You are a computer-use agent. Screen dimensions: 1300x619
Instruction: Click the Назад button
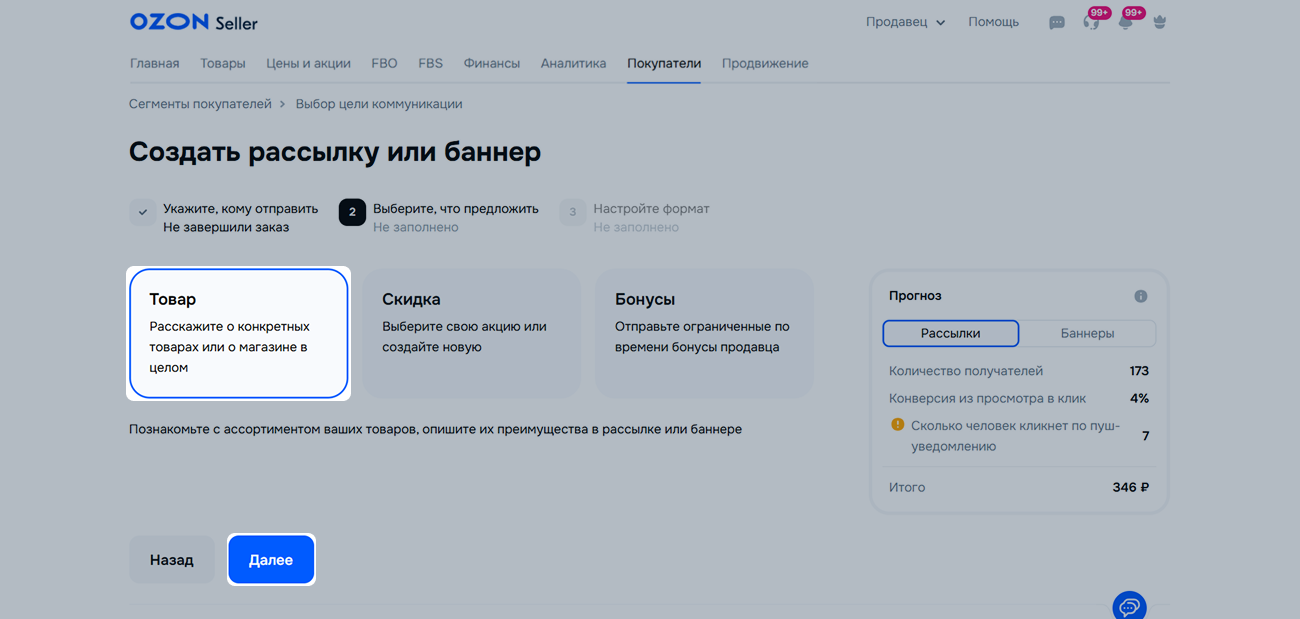[x=171, y=560]
